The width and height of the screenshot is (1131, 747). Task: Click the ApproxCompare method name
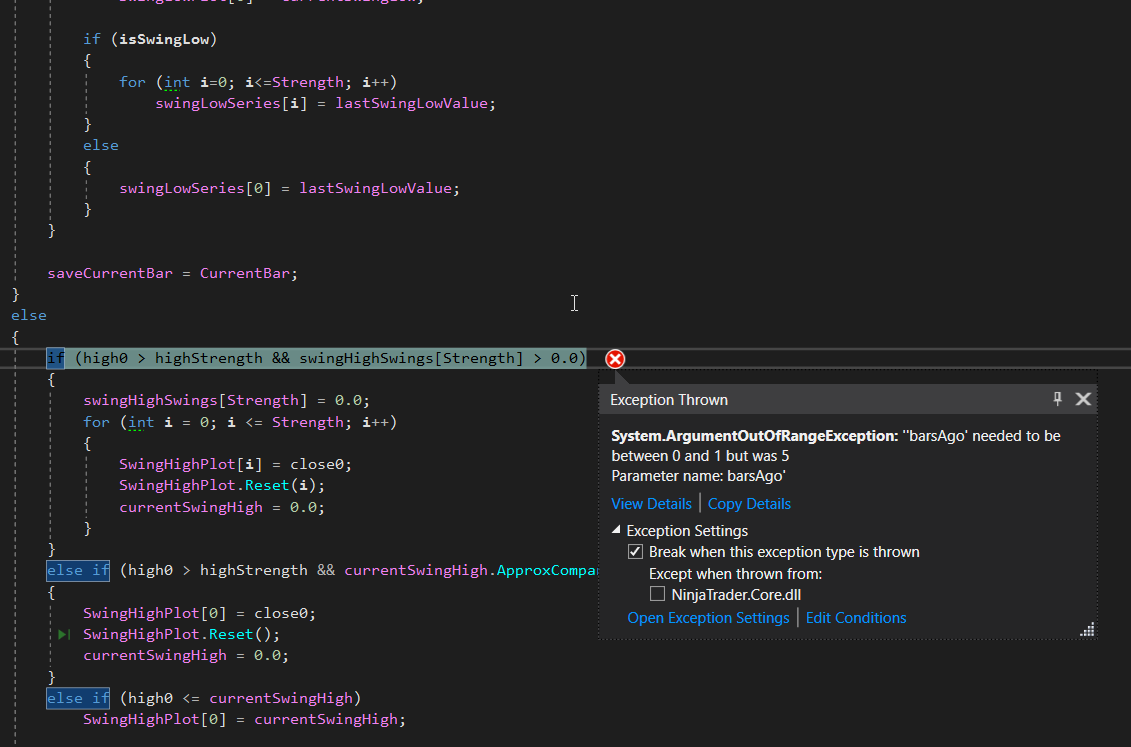(x=547, y=570)
